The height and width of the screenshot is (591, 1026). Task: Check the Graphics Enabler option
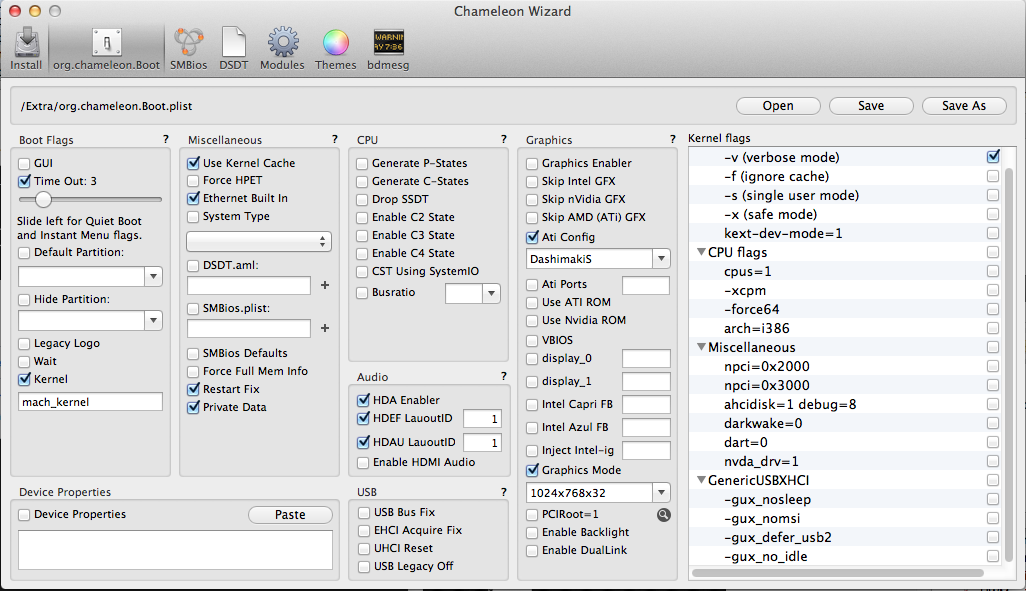(x=532, y=163)
